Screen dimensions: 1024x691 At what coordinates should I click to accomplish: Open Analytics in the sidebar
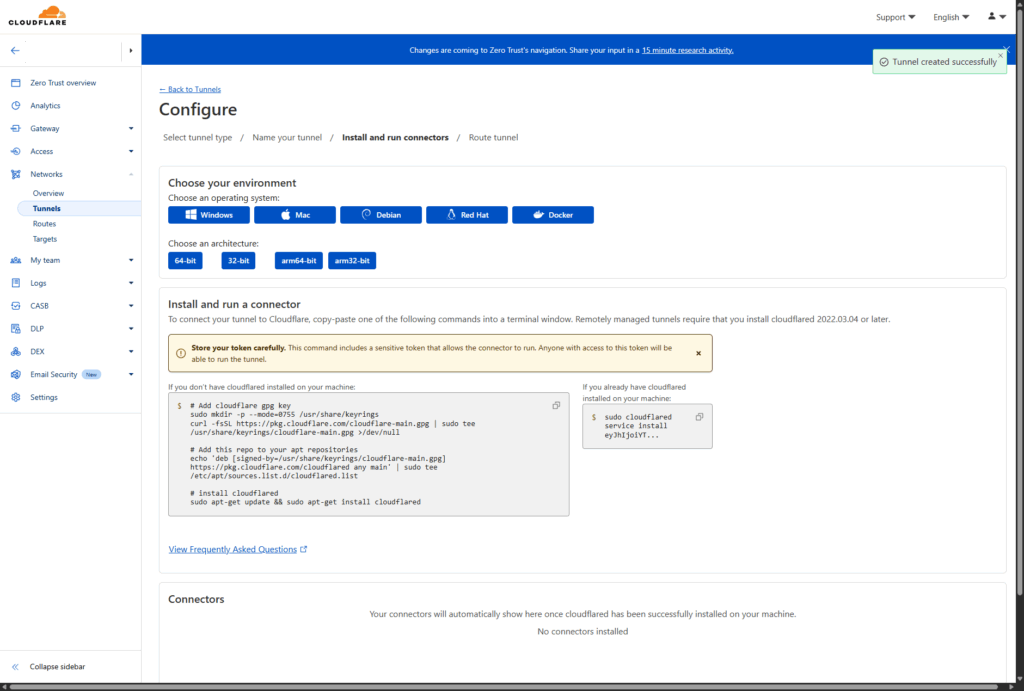pos(45,106)
